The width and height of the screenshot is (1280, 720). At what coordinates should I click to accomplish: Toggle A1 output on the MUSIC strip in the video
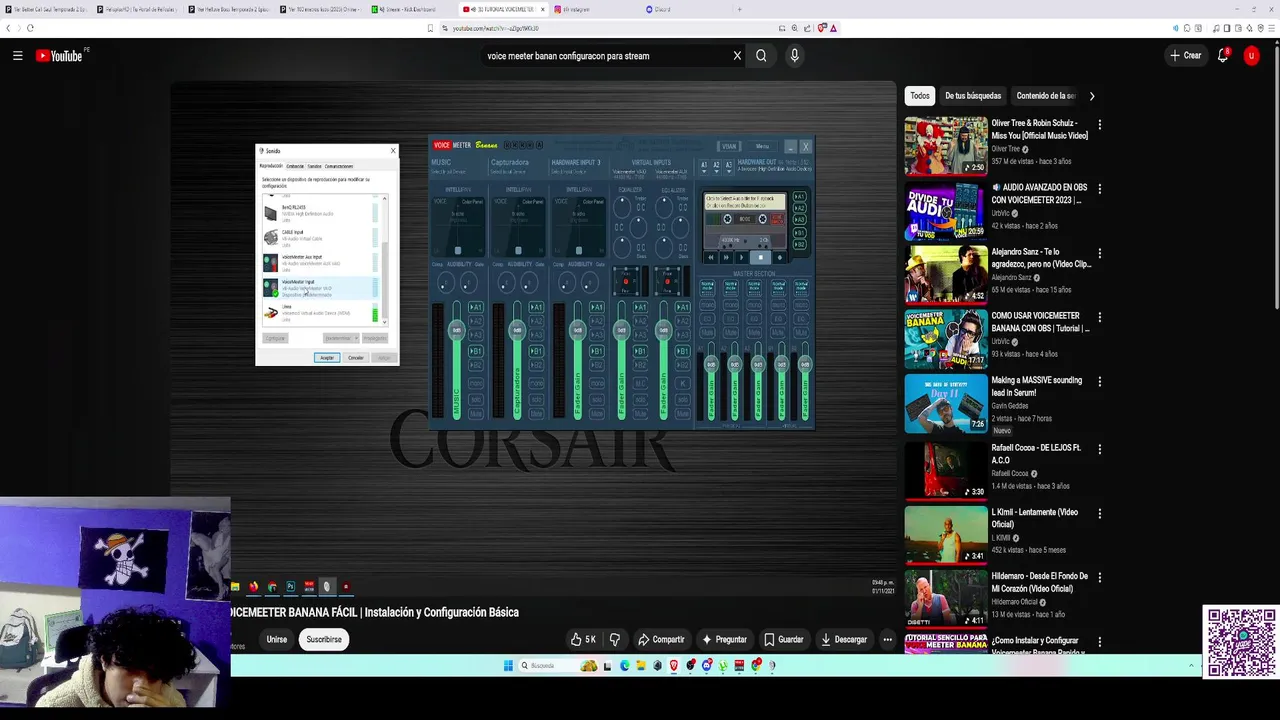476,307
